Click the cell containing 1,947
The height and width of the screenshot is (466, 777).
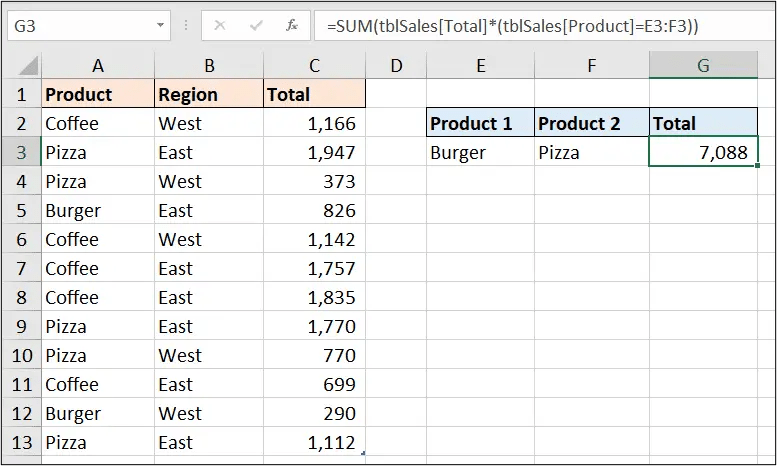[x=314, y=153]
